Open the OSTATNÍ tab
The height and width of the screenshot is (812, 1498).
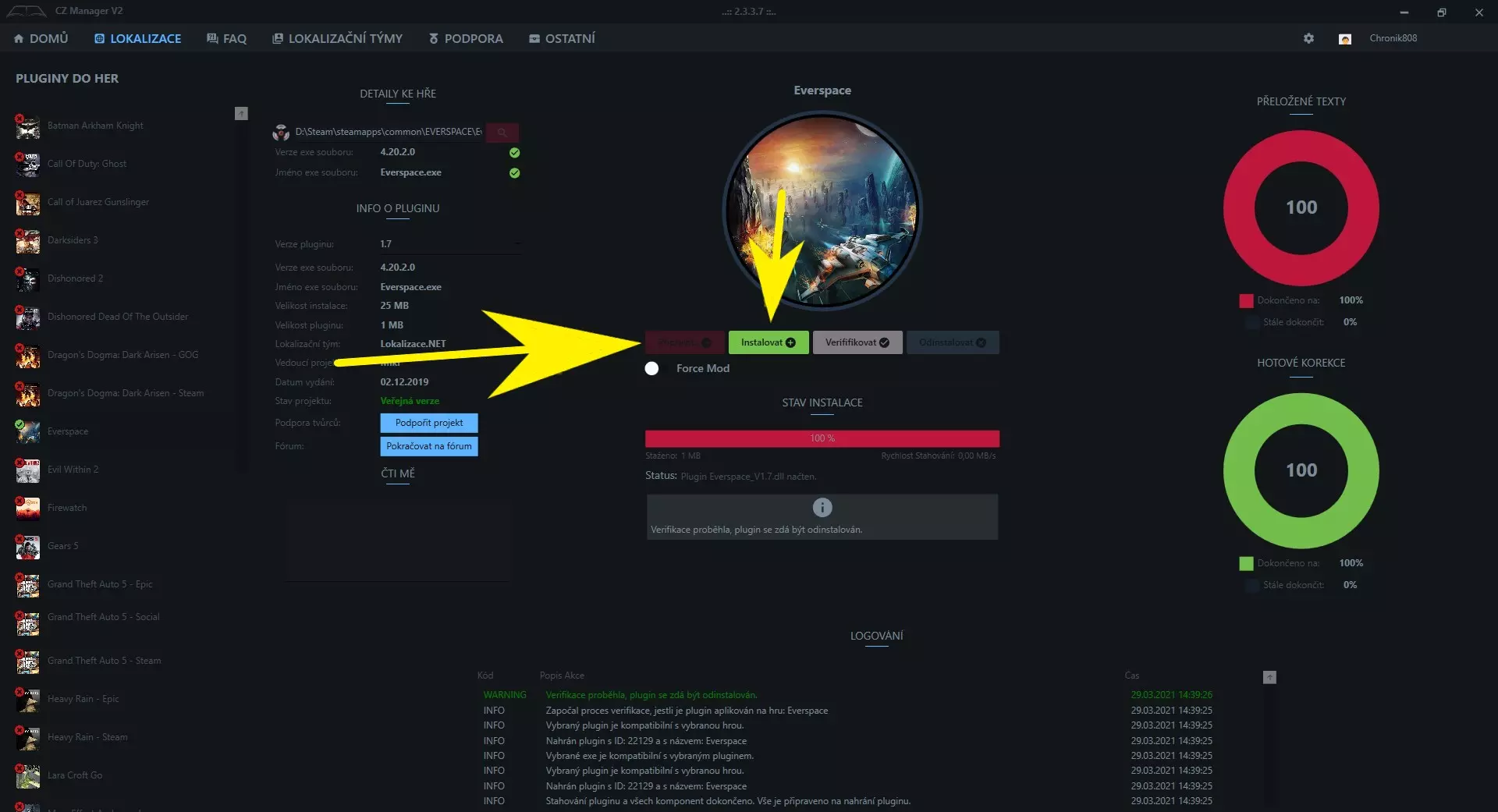coord(562,38)
